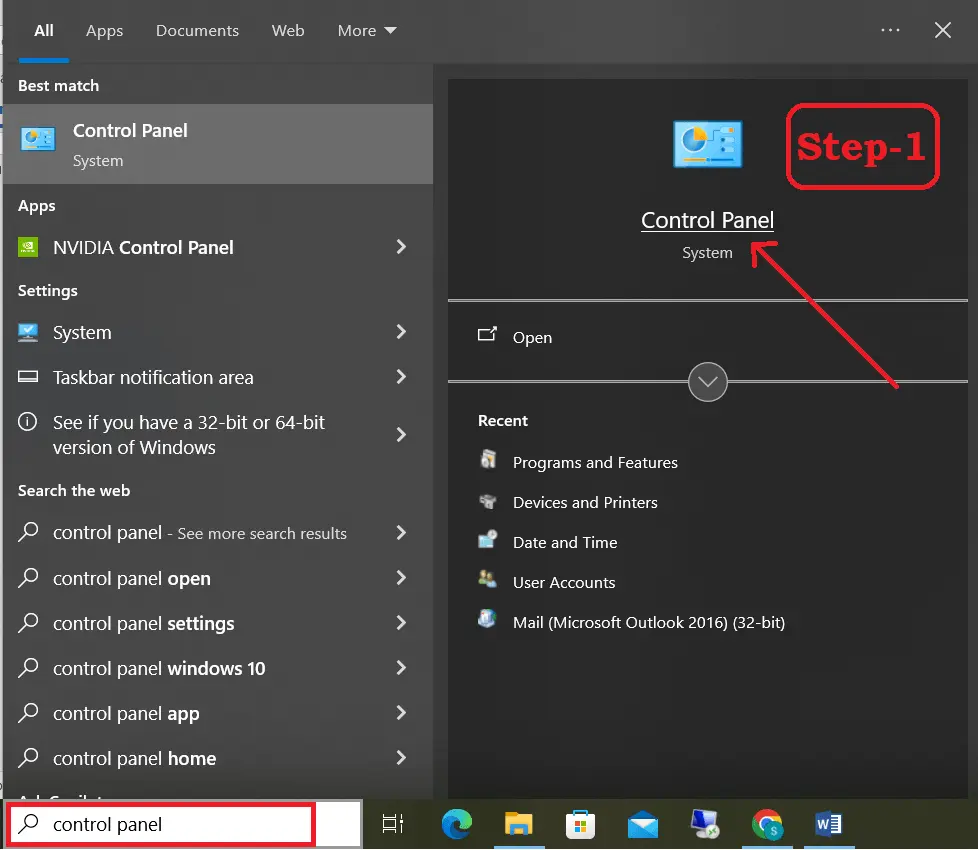Screen dimensions: 978x850
Task: Click the Mail (Microsoft Outlook 2016) icon
Action: click(487, 619)
